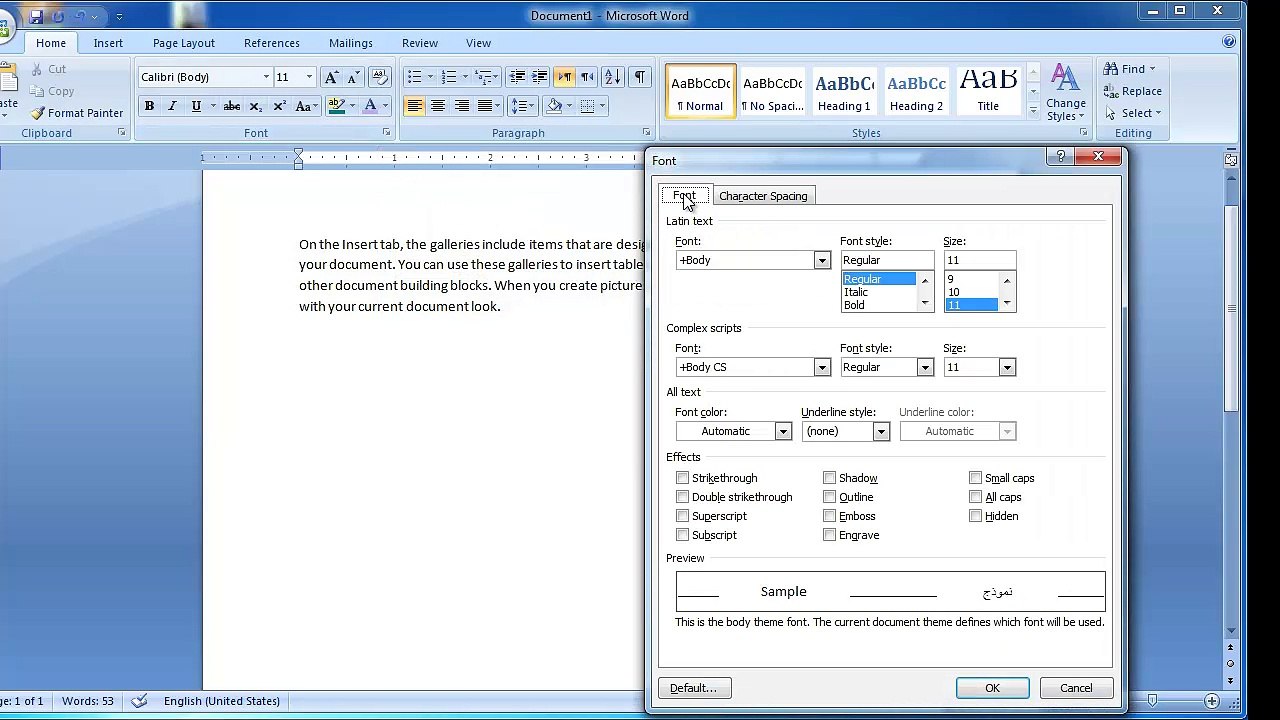Open Complex scripts Font style dropdown
Screen dimensions: 1280x720
(924, 367)
